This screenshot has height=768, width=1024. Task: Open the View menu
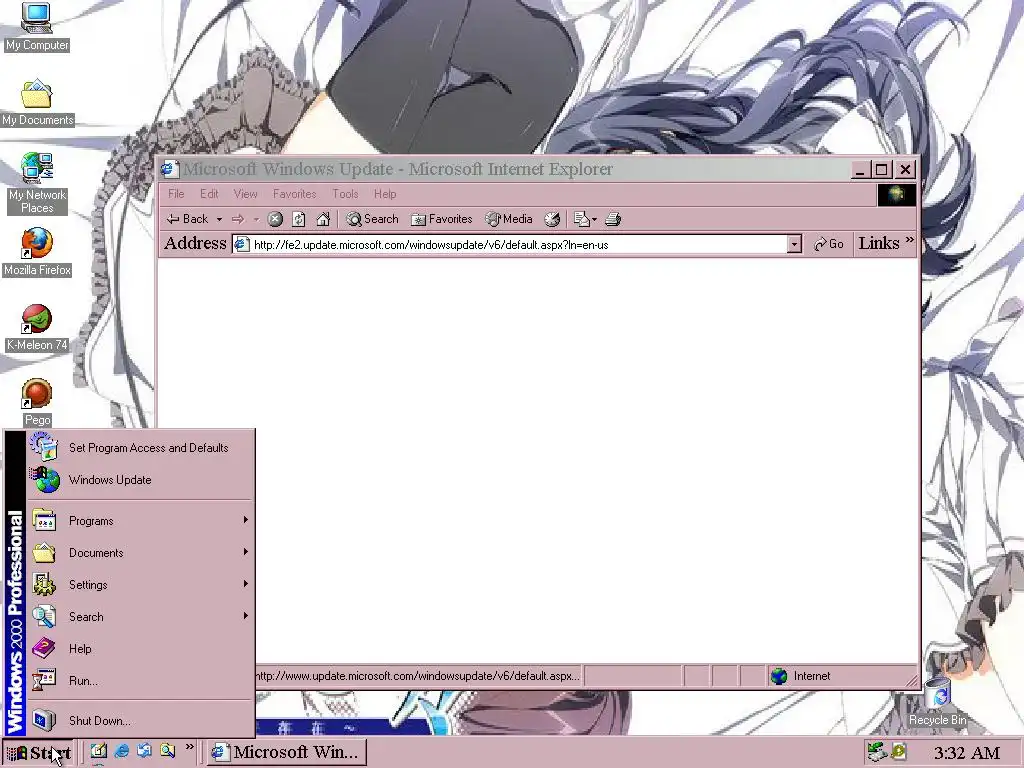(x=246, y=194)
